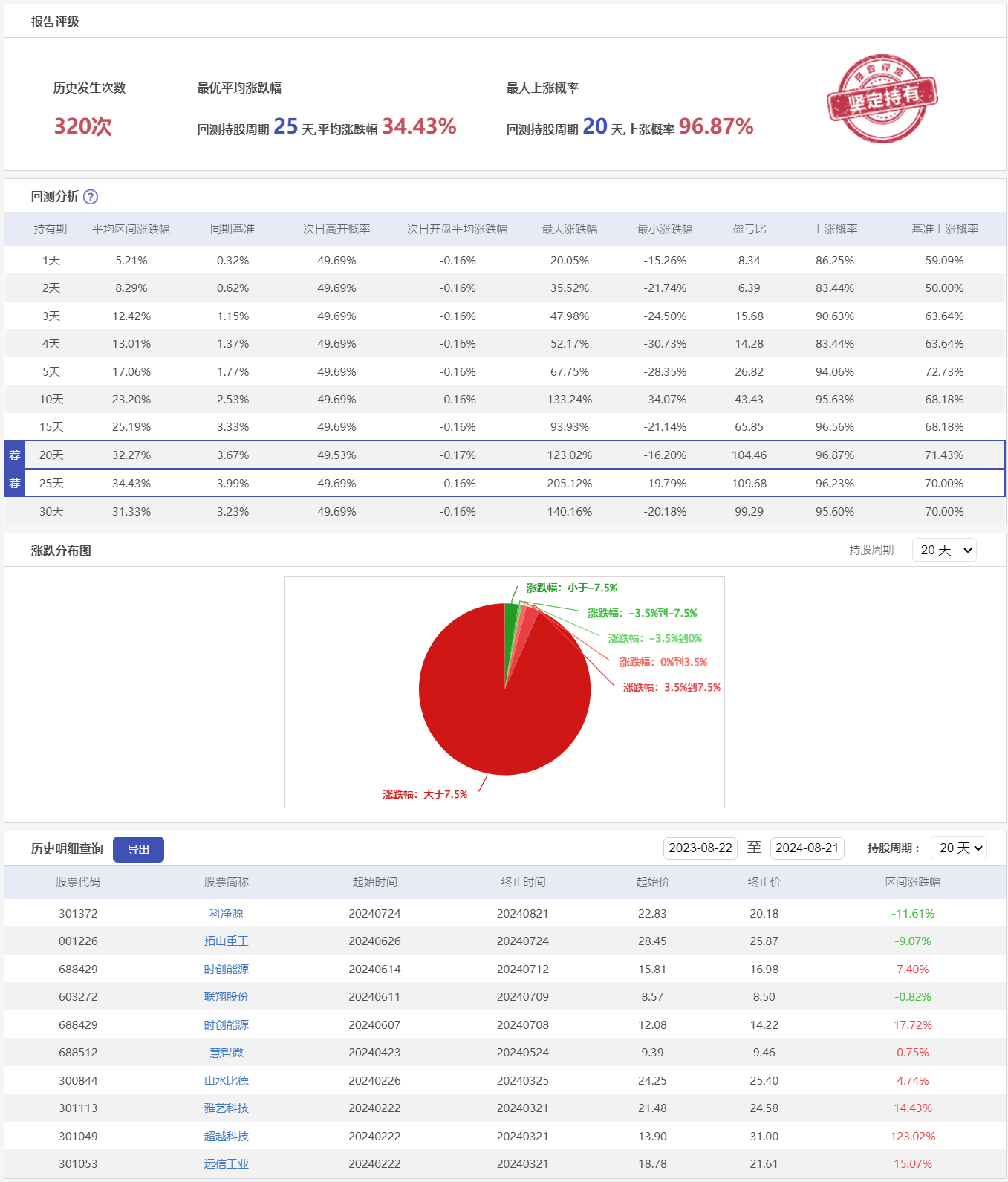The height and width of the screenshot is (1182, 1008).
Task: Click the 坚定持有 rating stamp
Action: click(x=882, y=98)
